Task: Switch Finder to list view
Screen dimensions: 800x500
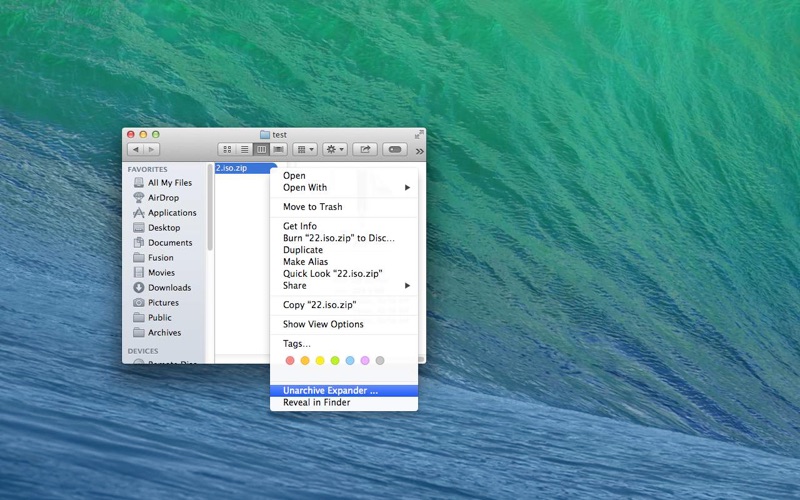Action: point(244,149)
